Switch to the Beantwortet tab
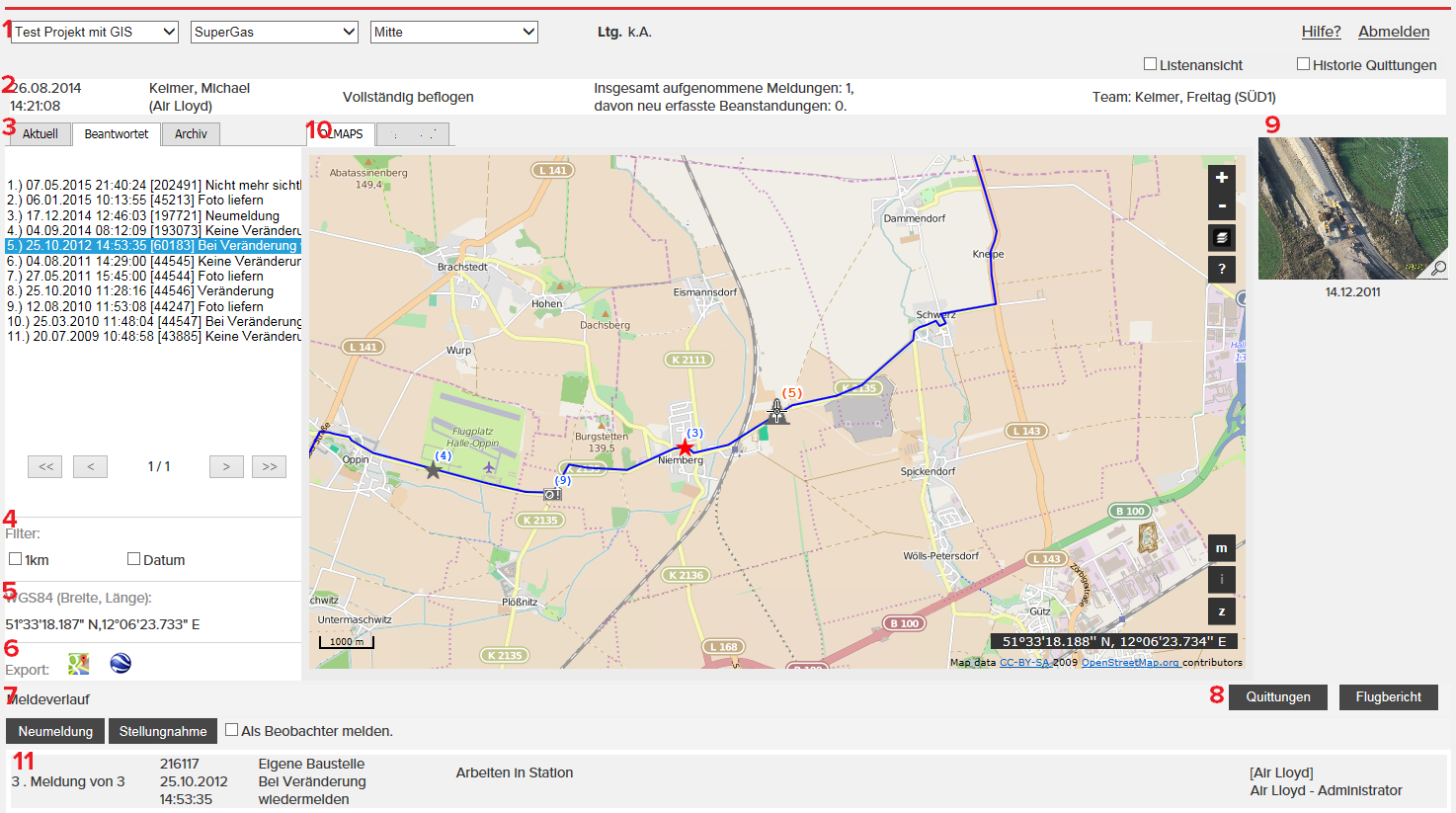The image size is (1456, 813). [117, 134]
